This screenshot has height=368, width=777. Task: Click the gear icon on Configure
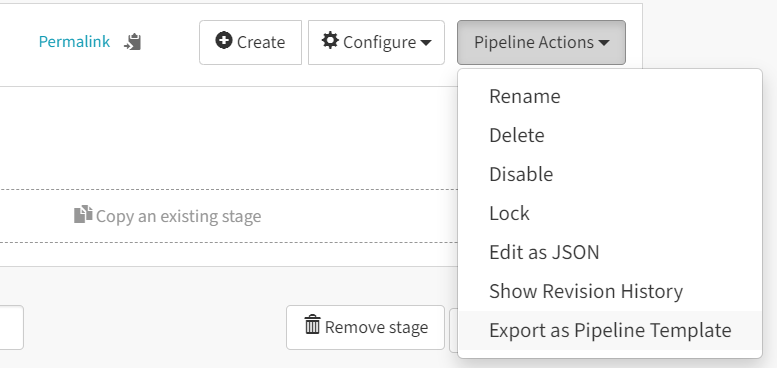330,41
